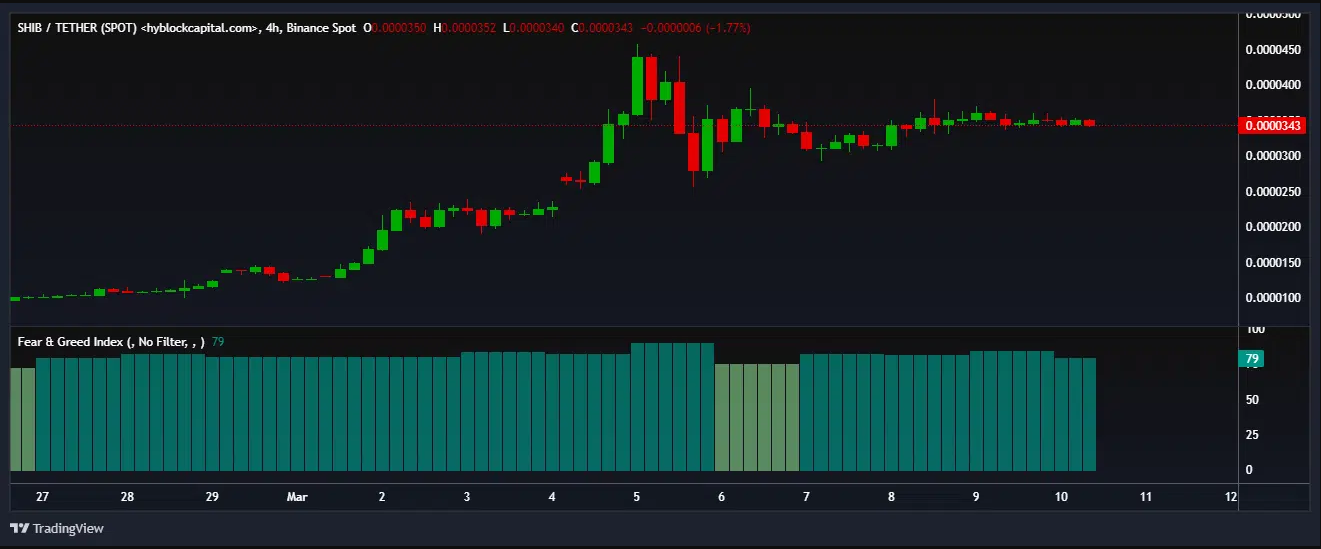Click the 27 date label on the time axis
Viewport: 1321px width, 549px height.
point(42,497)
